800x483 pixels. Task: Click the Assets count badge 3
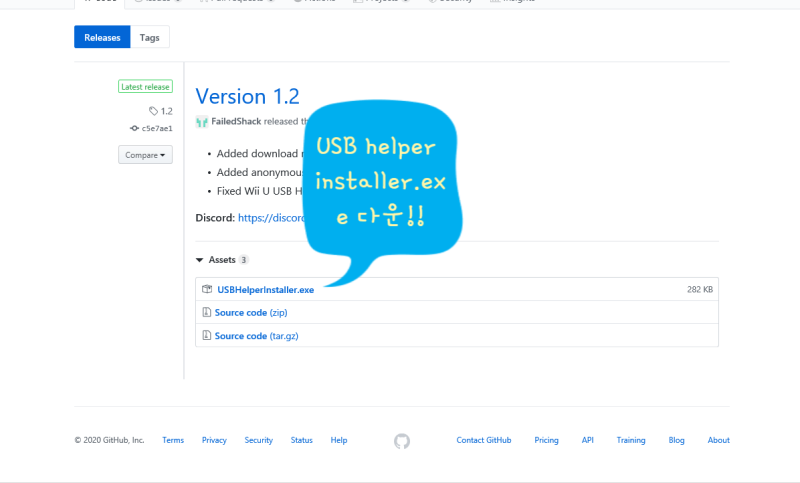point(244,260)
